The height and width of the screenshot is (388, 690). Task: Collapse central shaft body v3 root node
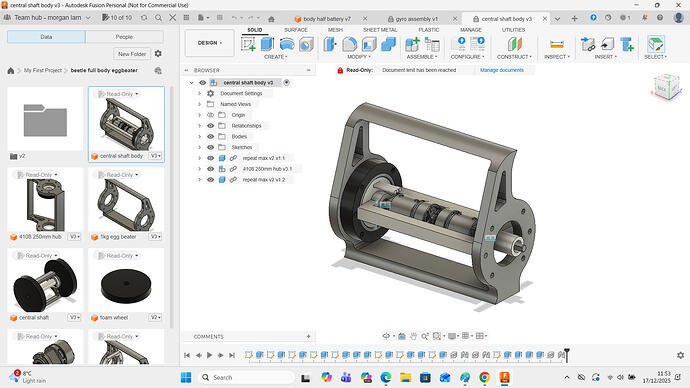point(191,83)
